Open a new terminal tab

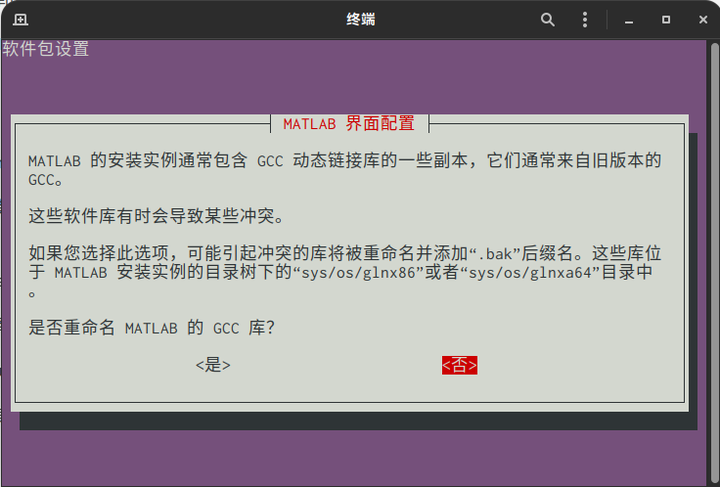[21, 20]
